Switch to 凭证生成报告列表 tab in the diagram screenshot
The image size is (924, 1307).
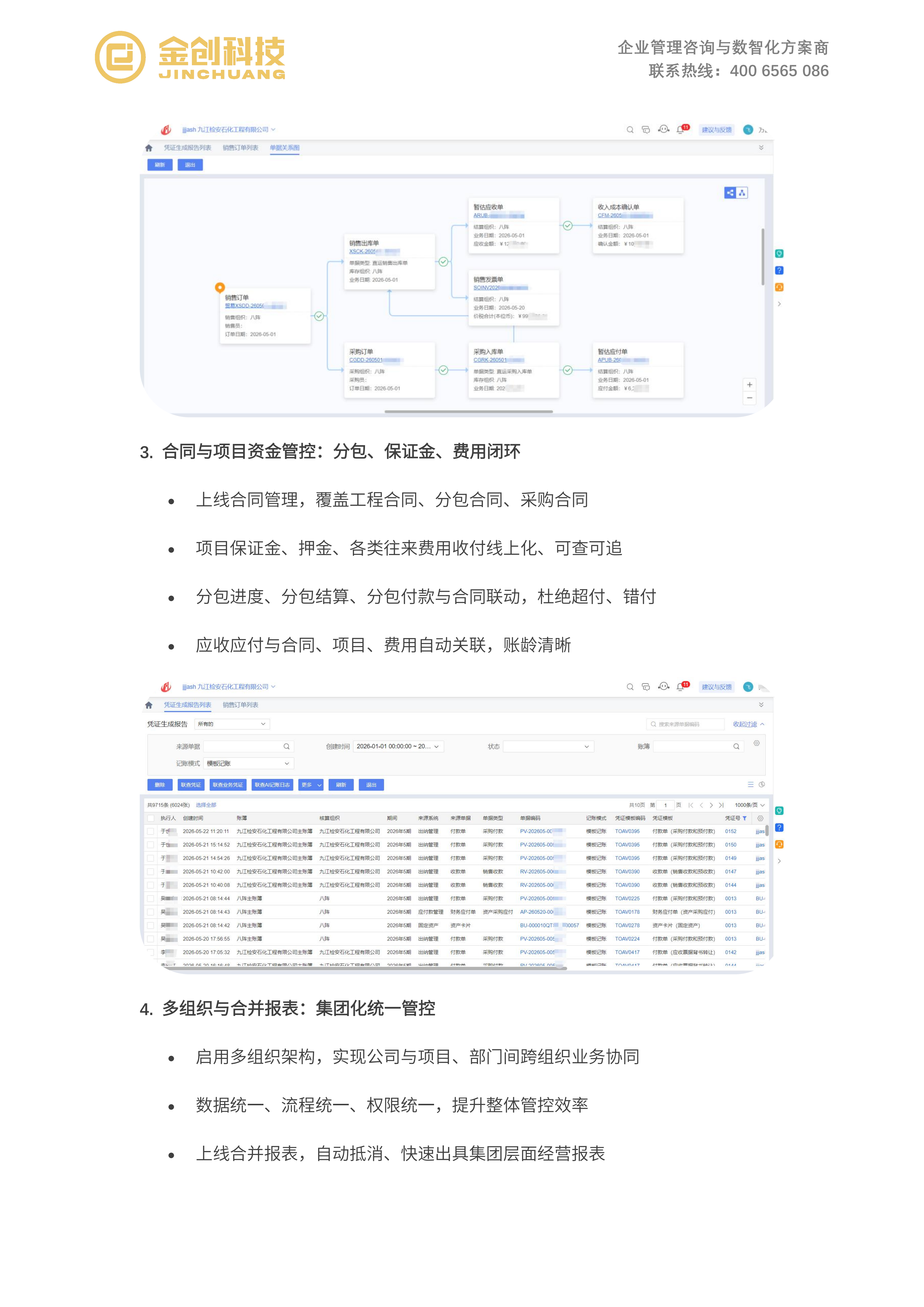pos(187,148)
